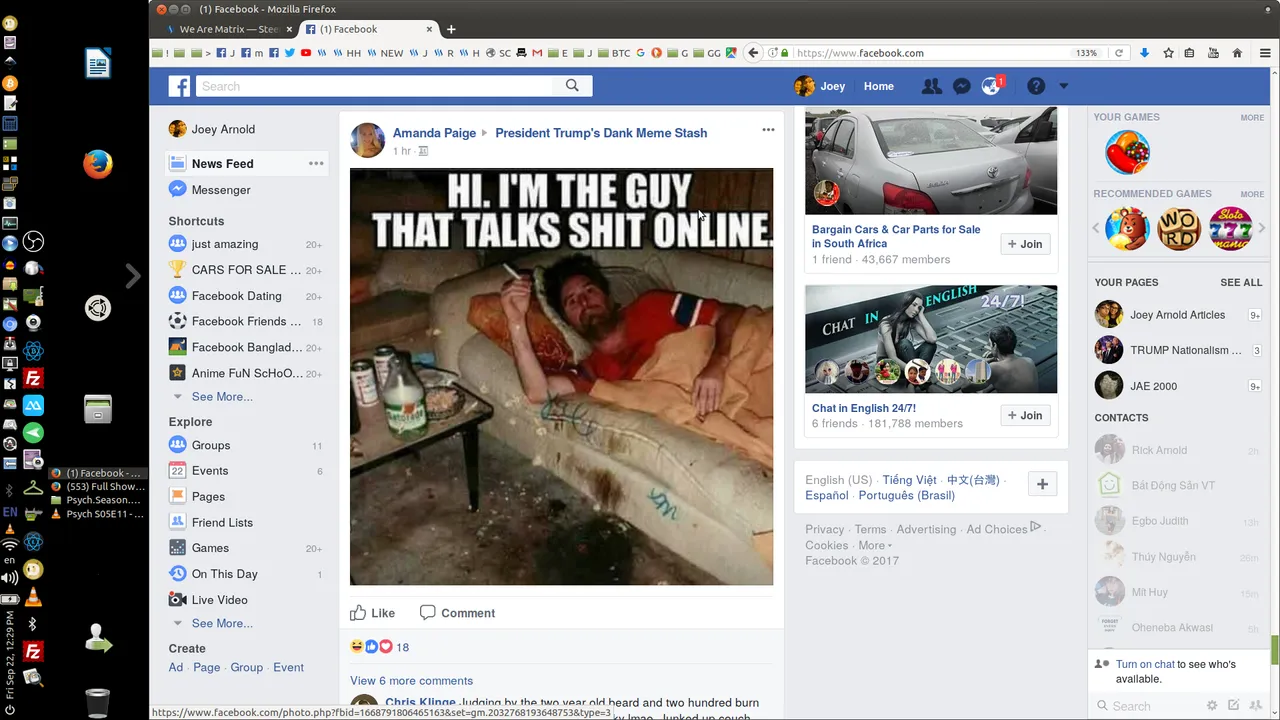Open Events in Explore section

tap(210, 471)
